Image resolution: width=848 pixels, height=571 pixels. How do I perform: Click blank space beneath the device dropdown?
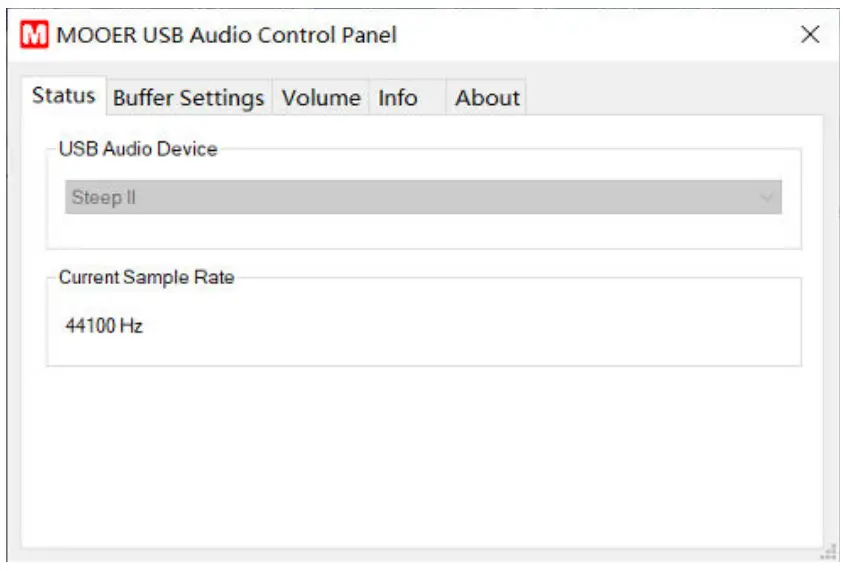point(420,231)
